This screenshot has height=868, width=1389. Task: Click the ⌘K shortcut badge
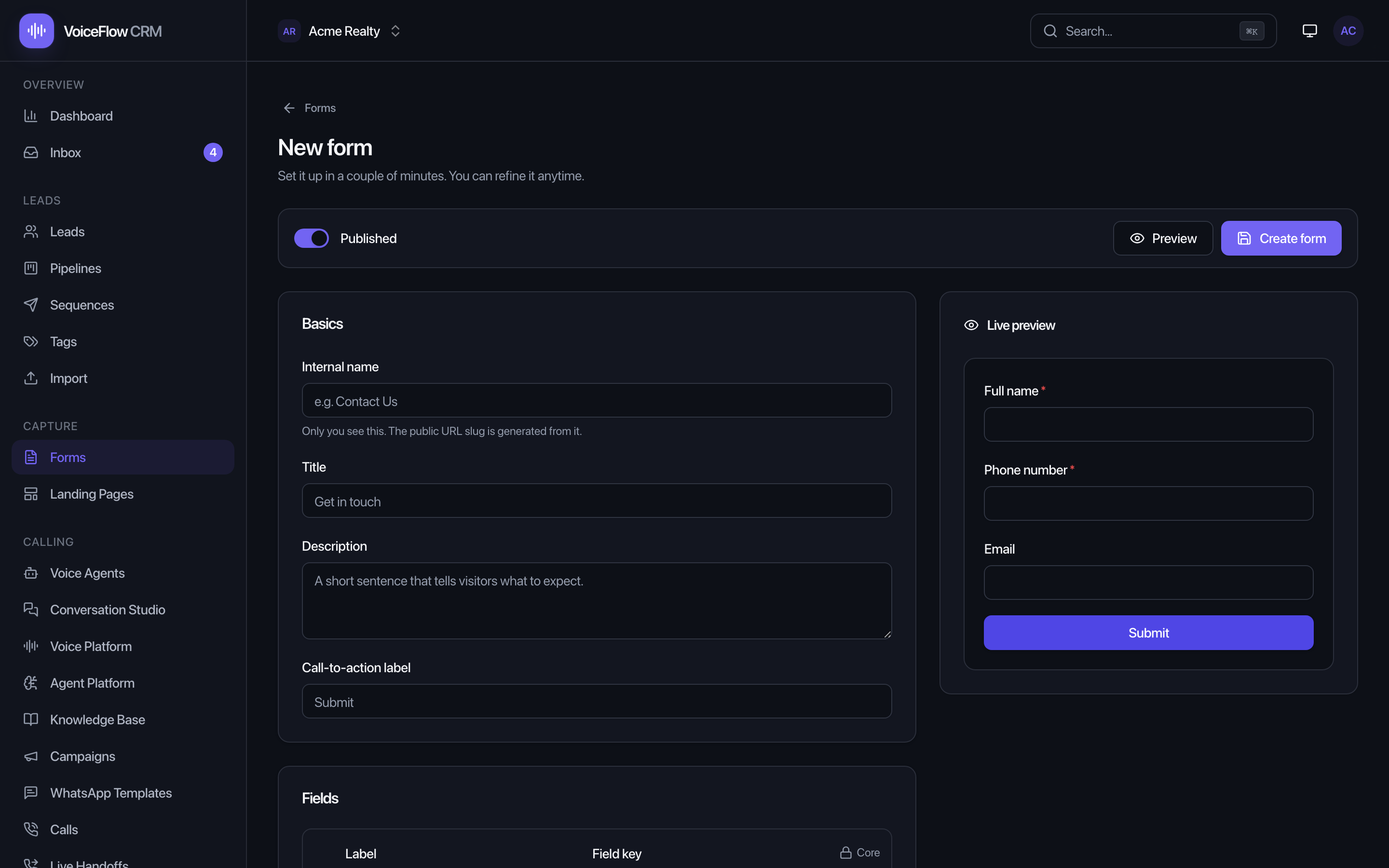point(1252,31)
